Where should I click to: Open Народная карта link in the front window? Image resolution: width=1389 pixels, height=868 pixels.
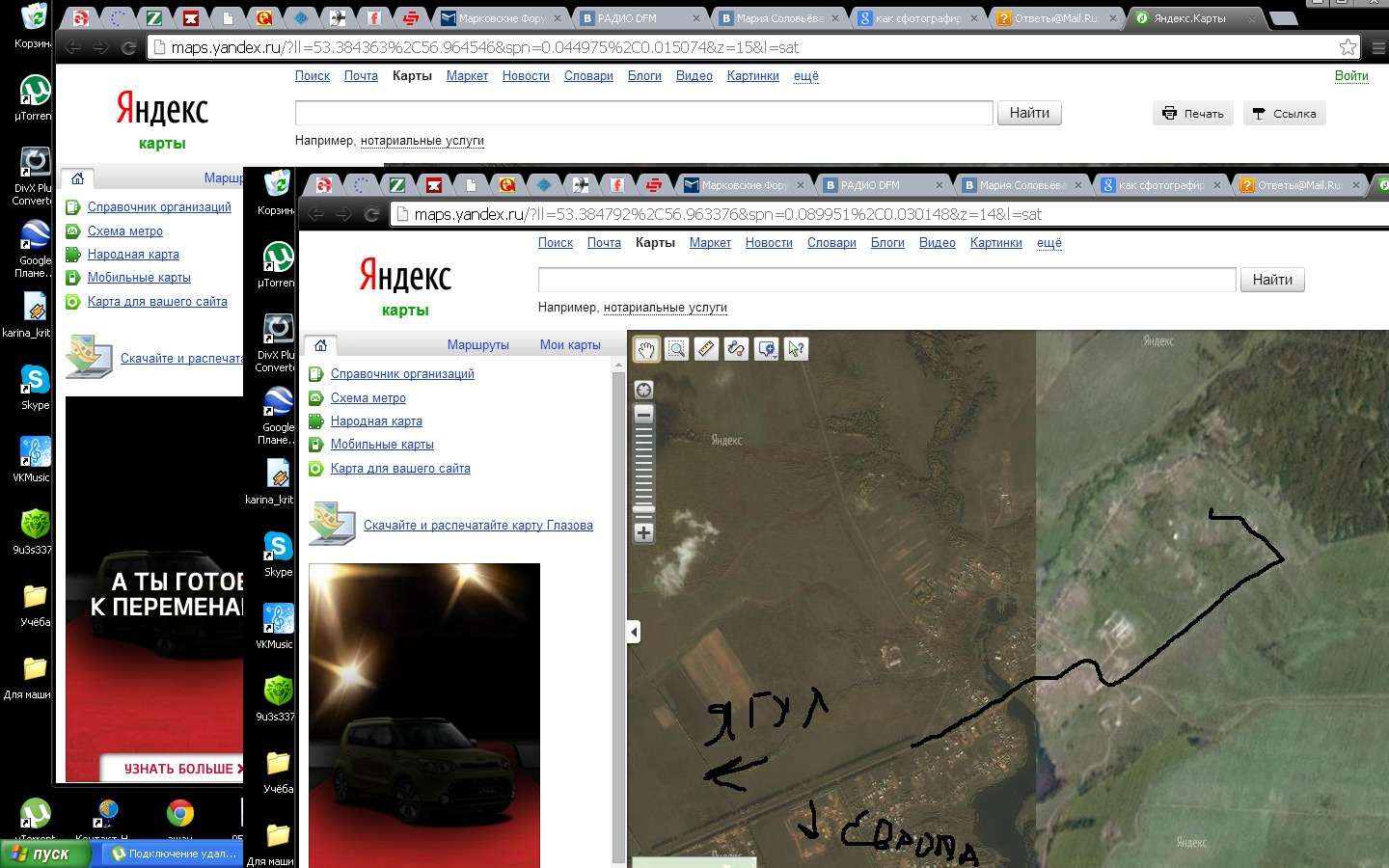coord(376,421)
